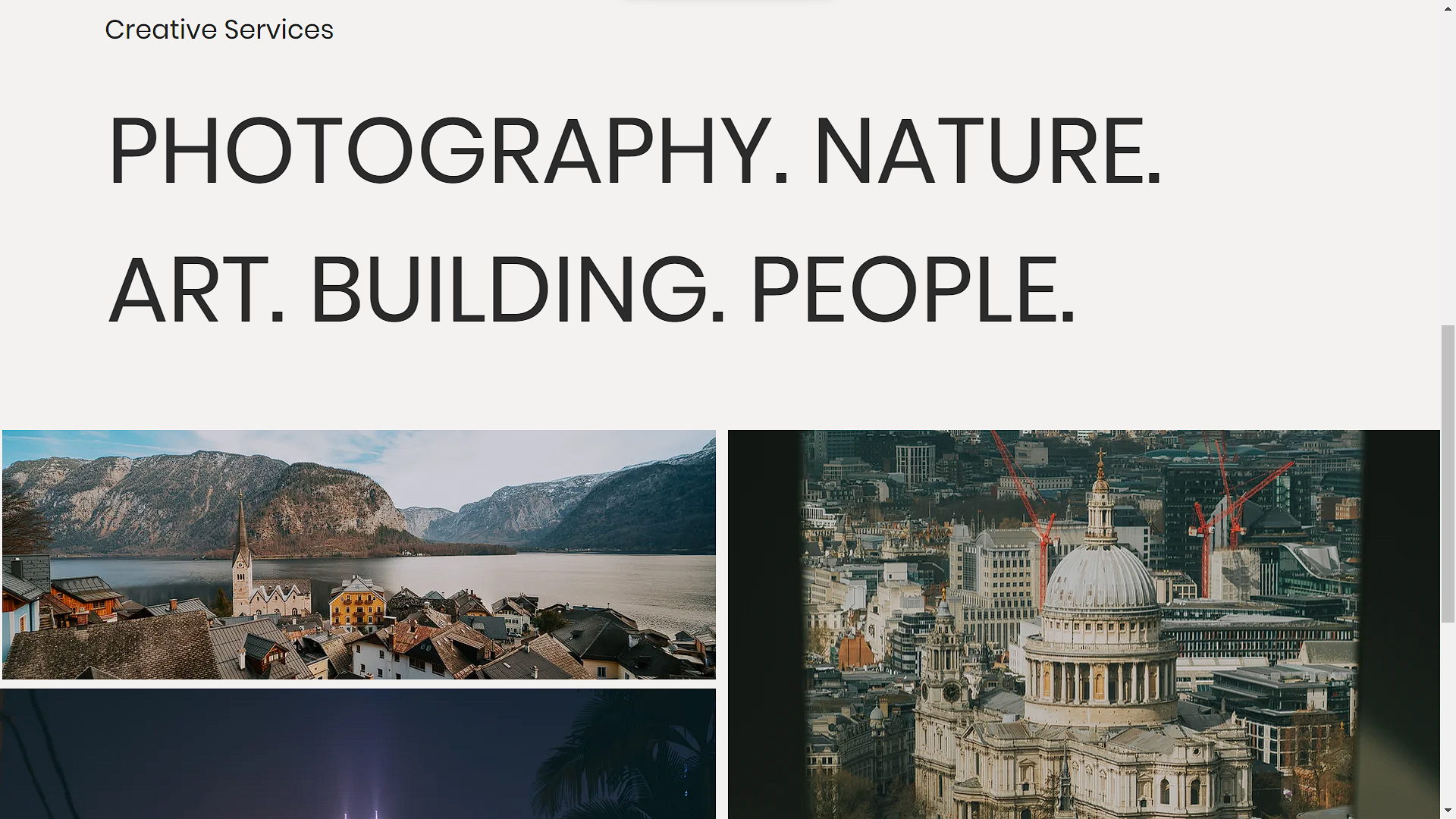The height and width of the screenshot is (819, 1456).
Task: Click the word ART in the heading
Action: click(189, 290)
